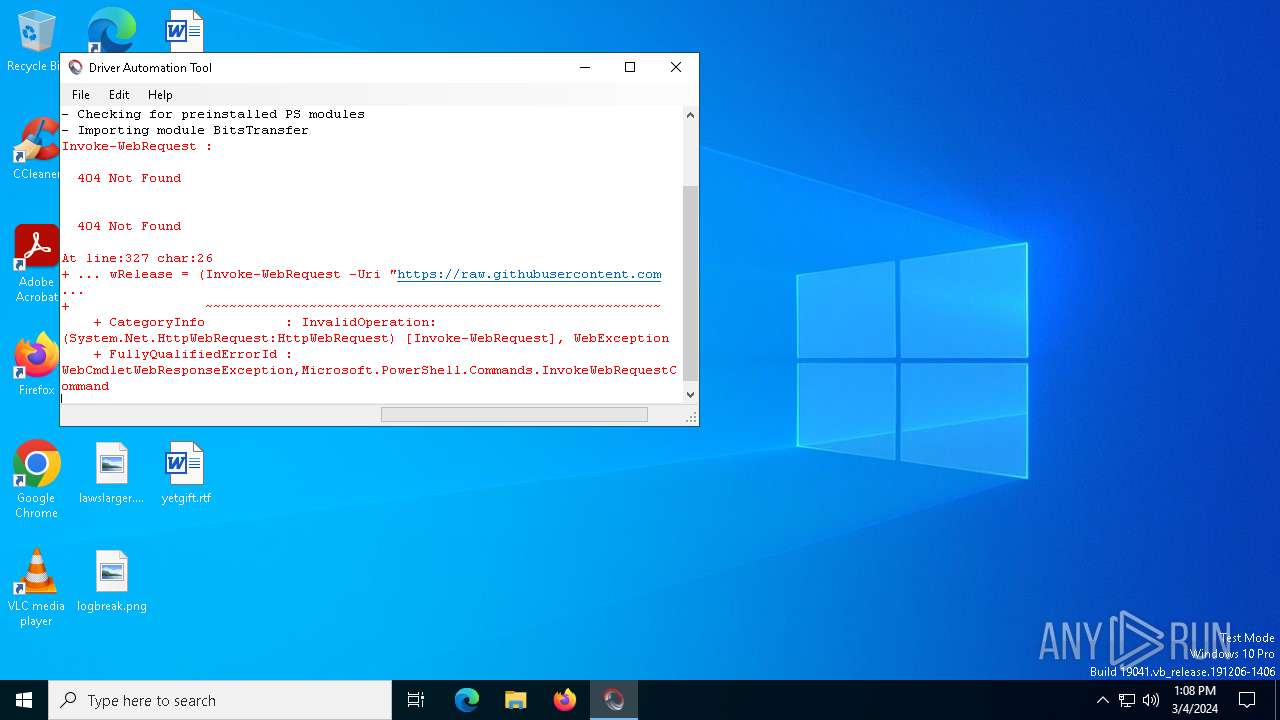
Task: Close the Driver Automation Tool window
Action: click(x=676, y=67)
